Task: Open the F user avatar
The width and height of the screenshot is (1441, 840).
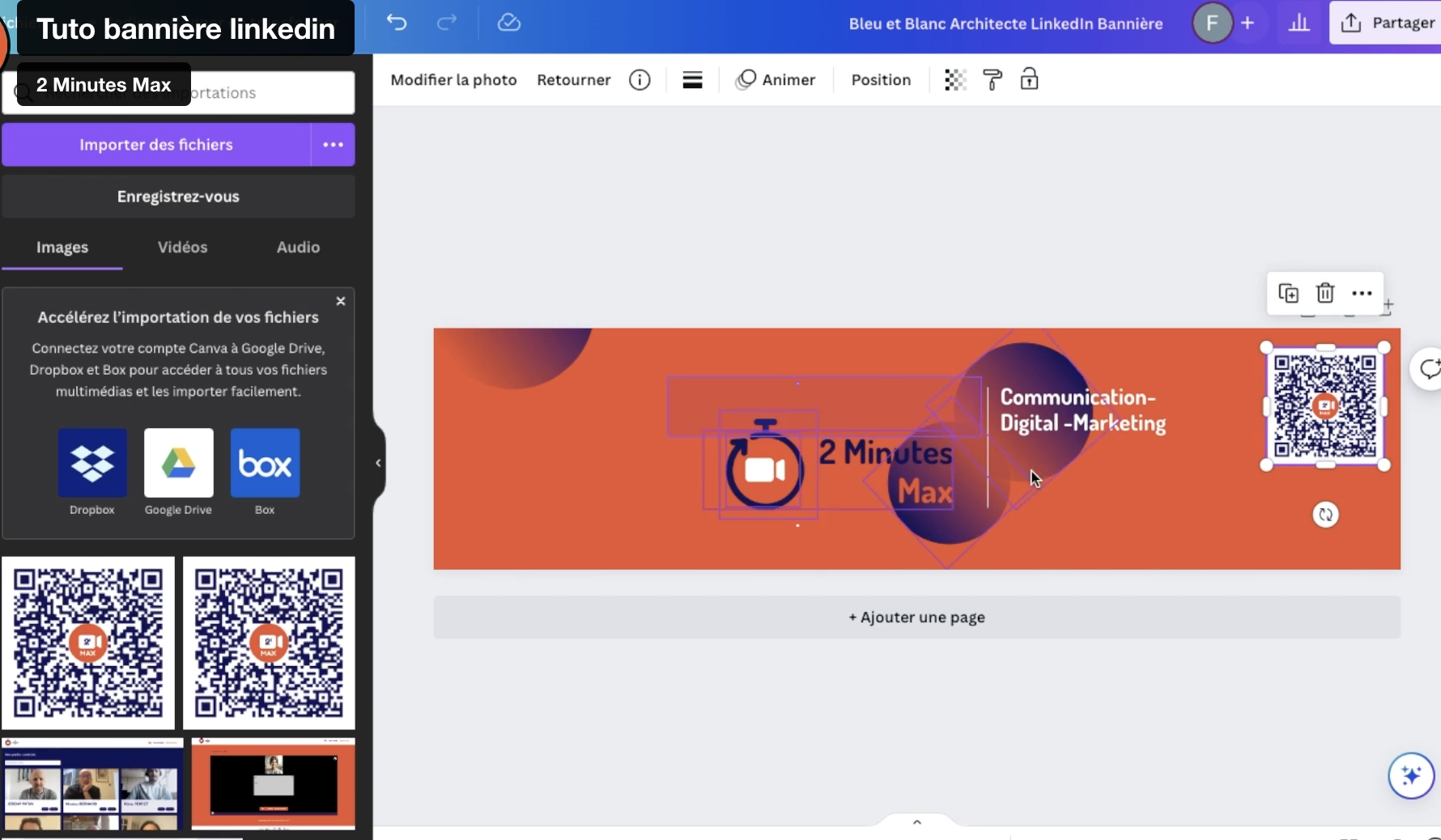Action: click(x=1212, y=23)
